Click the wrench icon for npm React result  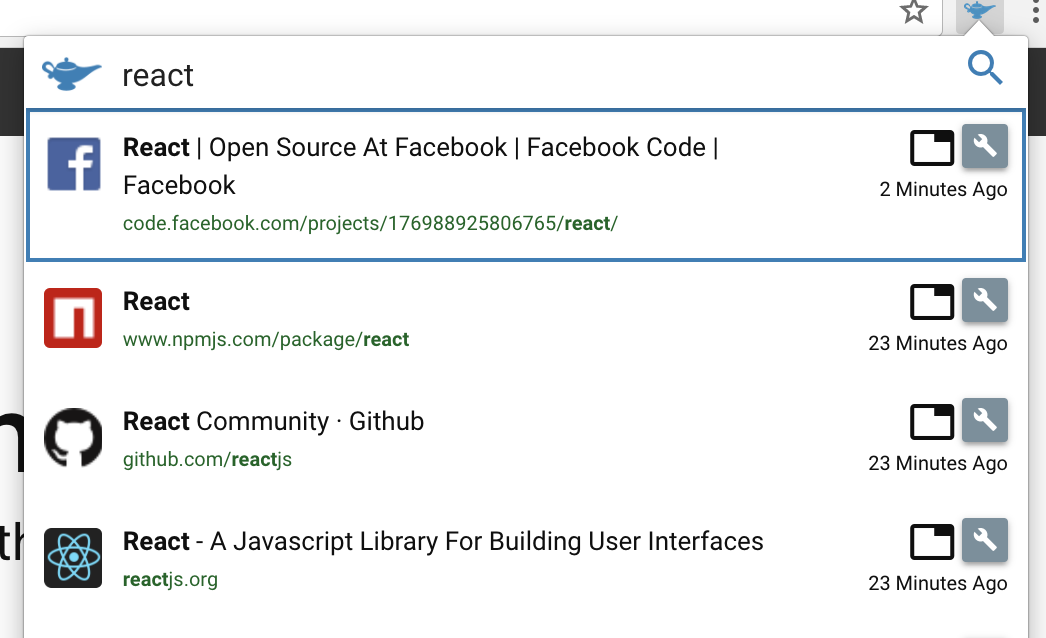click(x=985, y=300)
